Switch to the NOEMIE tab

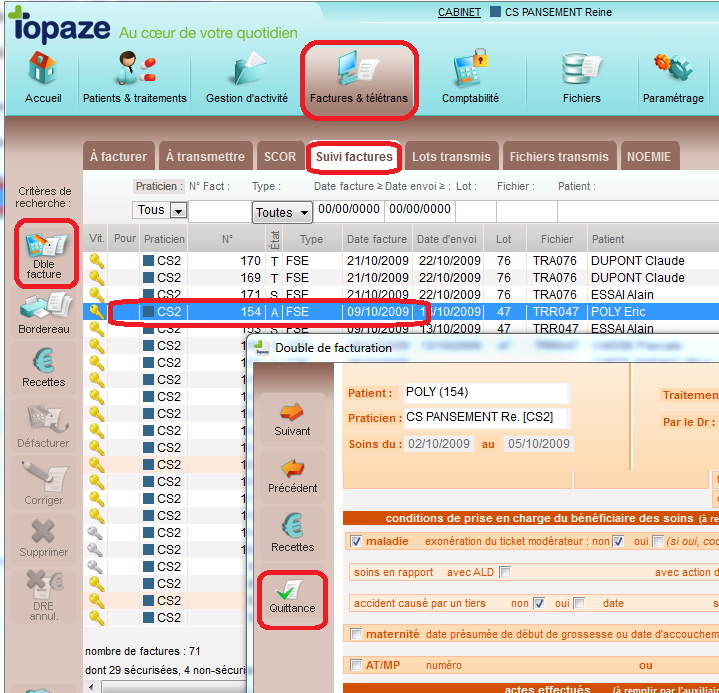[x=649, y=157]
